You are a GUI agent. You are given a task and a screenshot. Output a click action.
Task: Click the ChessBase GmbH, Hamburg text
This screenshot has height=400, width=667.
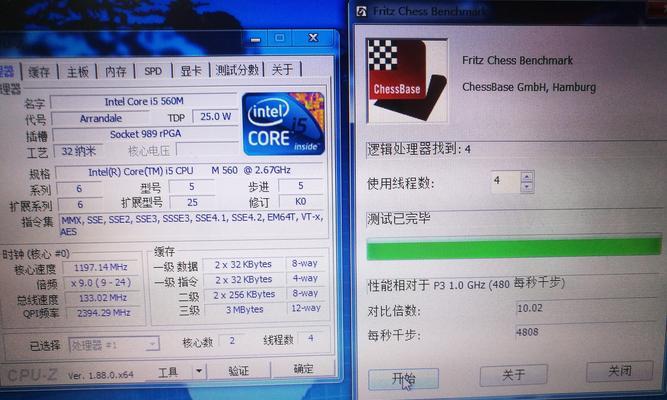[x=529, y=87]
